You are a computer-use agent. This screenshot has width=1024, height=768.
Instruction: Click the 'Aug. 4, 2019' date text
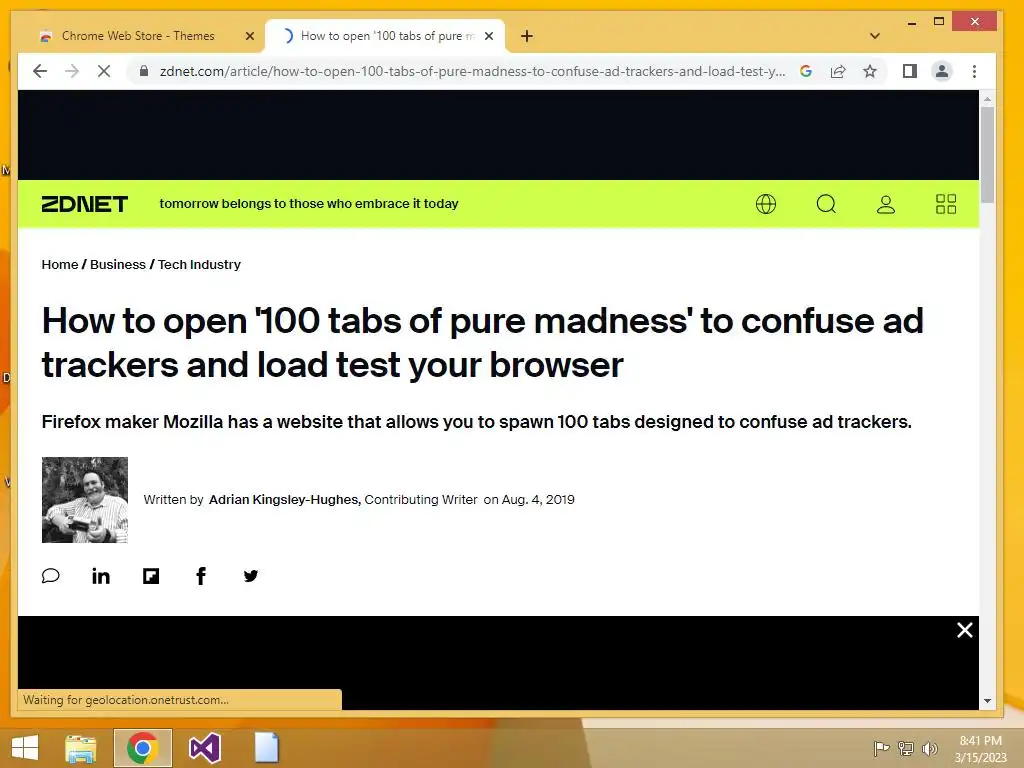click(x=538, y=500)
